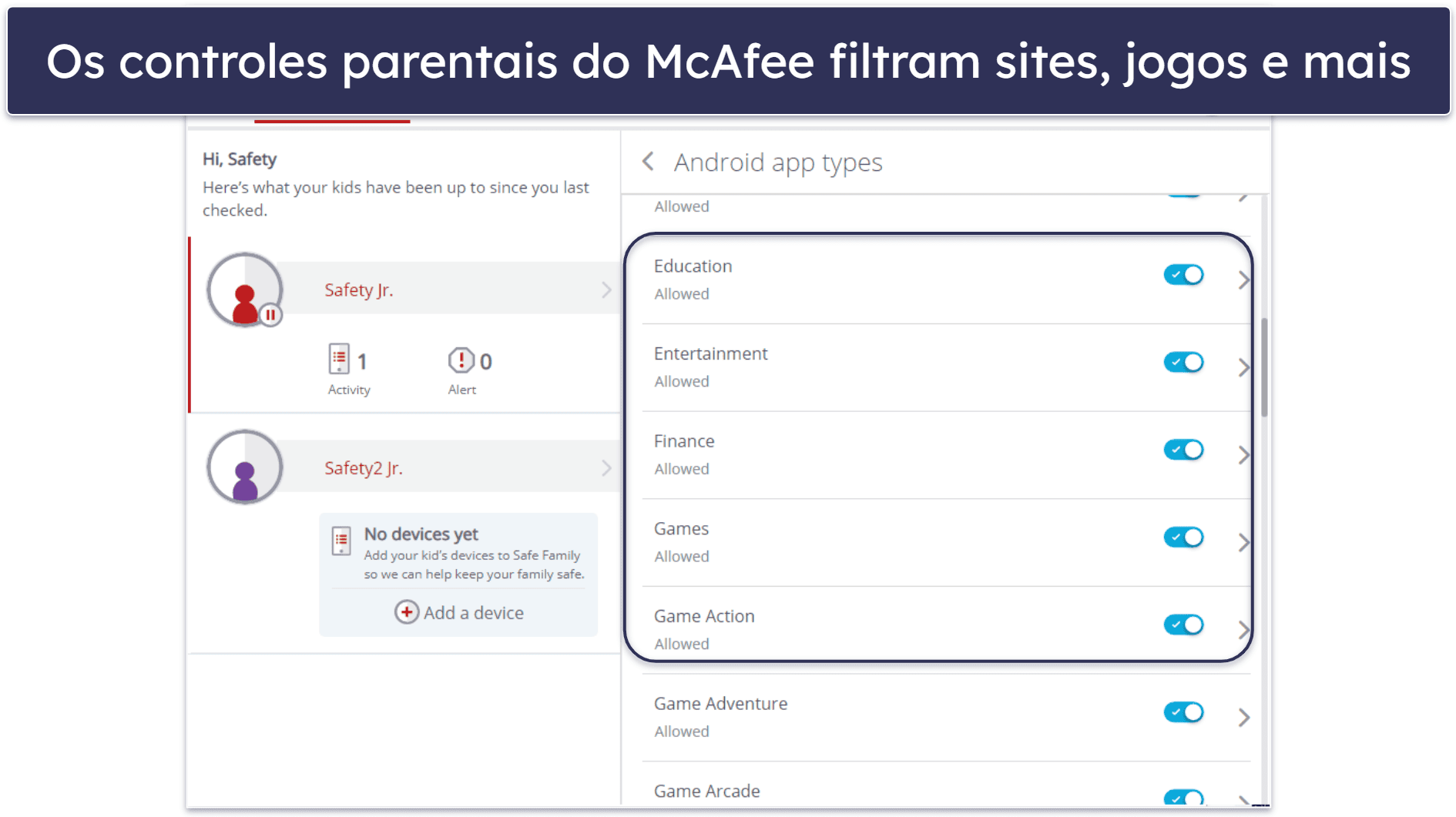The height and width of the screenshot is (817, 1456).
Task: Click the Hi, Safety greeting
Action: pyautogui.click(x=240, y=159)
